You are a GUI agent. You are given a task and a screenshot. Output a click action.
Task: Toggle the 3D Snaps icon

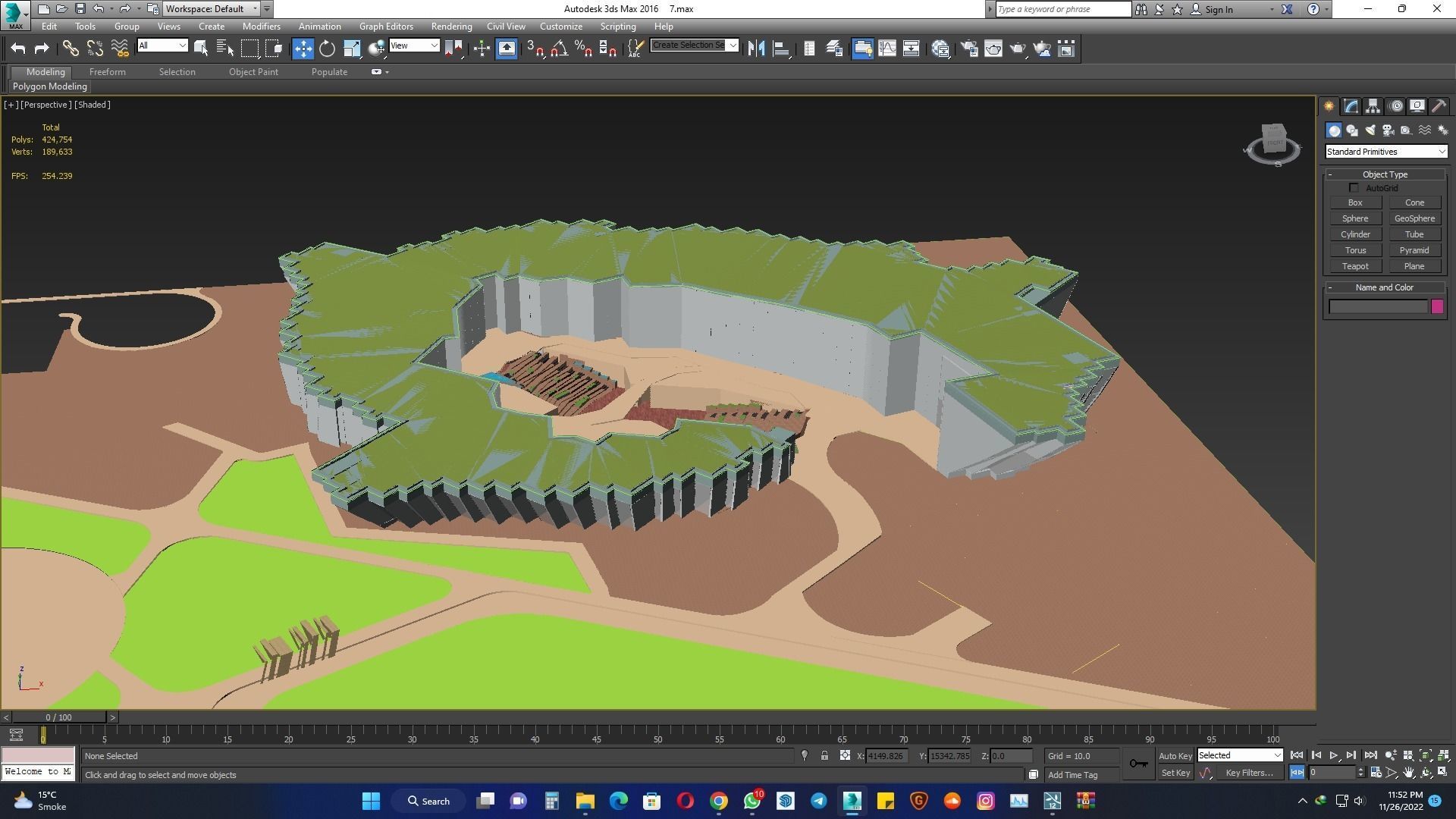534,49
